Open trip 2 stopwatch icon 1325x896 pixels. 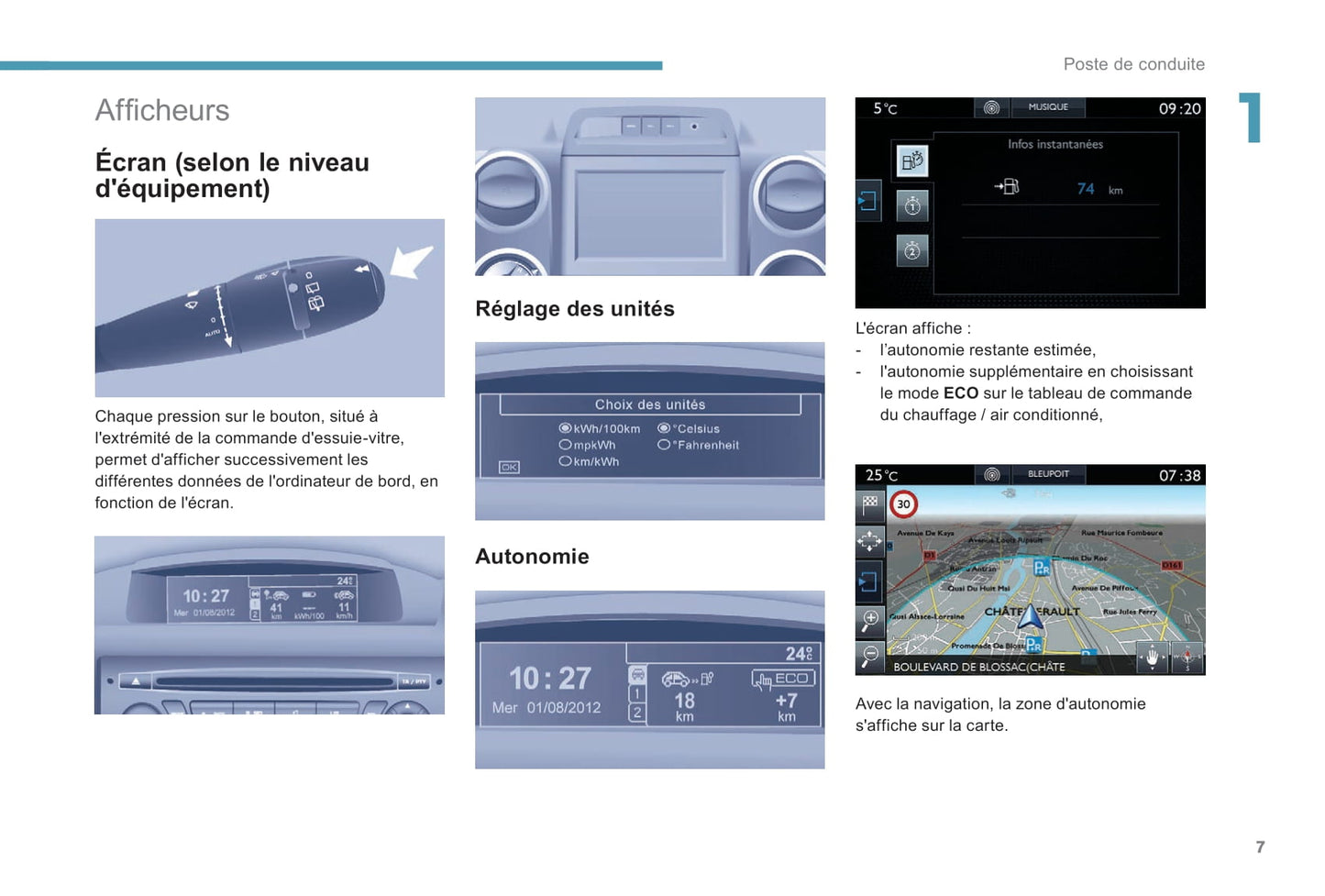point(911,250)
